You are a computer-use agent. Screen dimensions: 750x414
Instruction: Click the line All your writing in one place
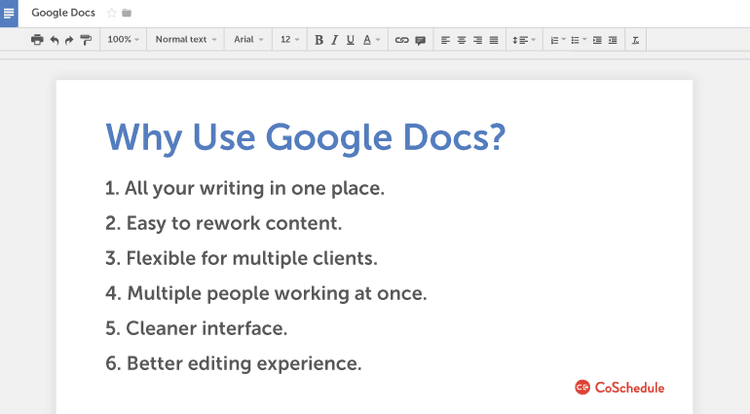tap(245, 188)
